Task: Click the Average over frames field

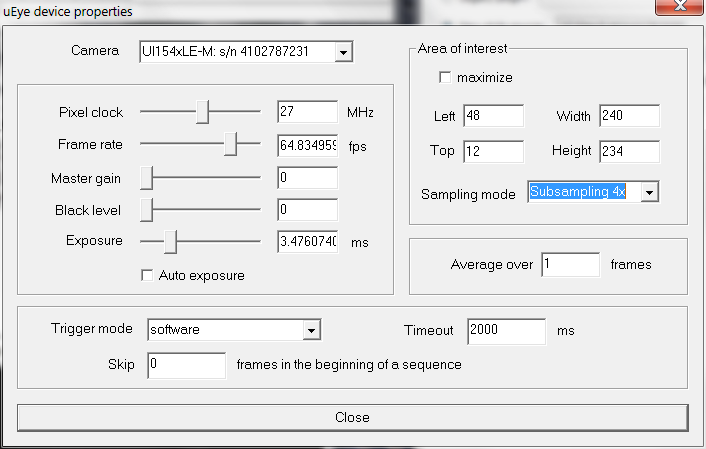Action: (x=570, y=265)
